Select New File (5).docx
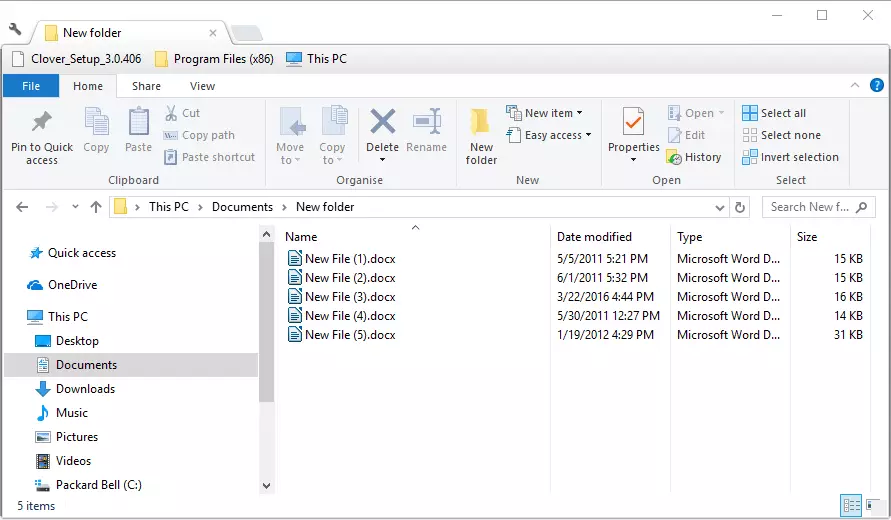891x520 pixels. (342, 335)
